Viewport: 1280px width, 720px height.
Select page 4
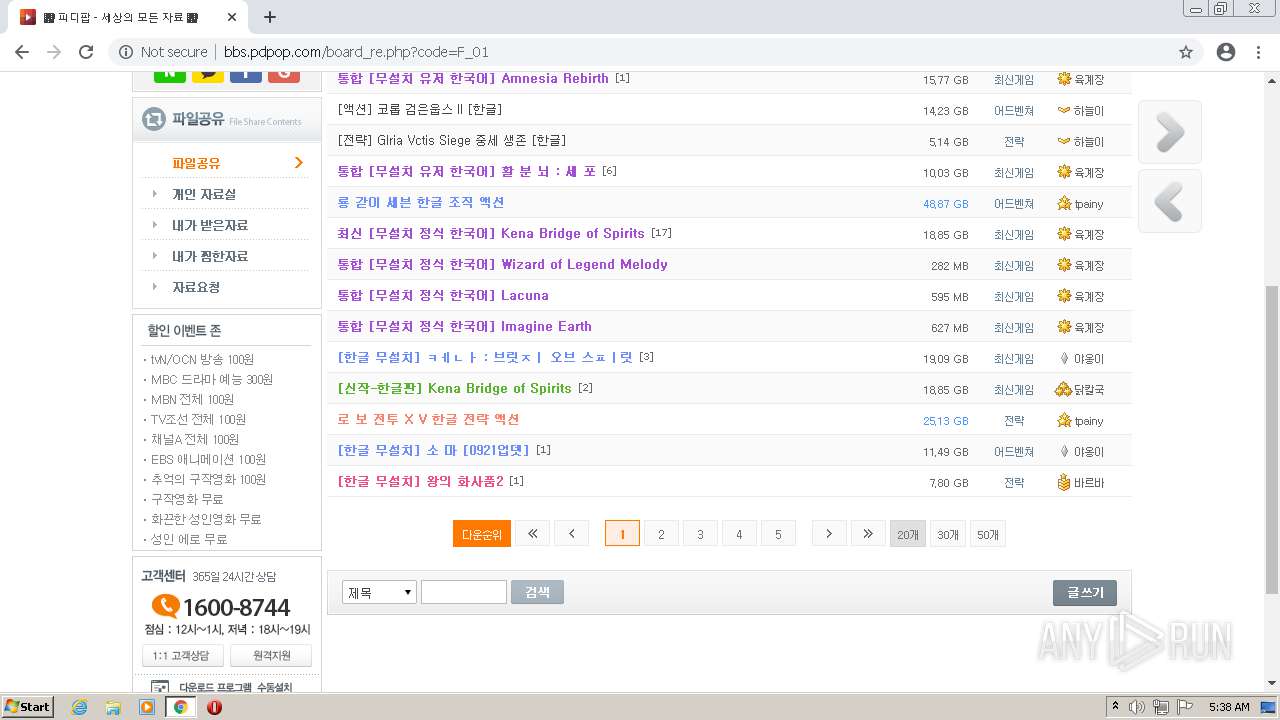tap(739, 534)
